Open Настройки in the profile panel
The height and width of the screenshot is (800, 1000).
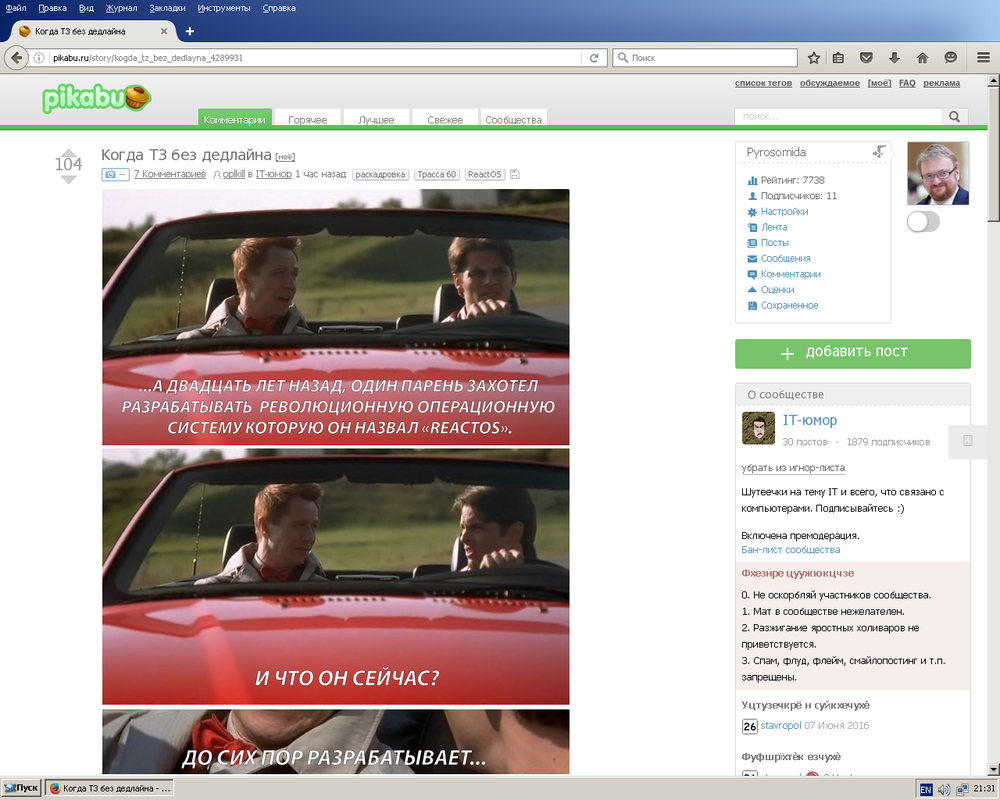coord(784,211)
